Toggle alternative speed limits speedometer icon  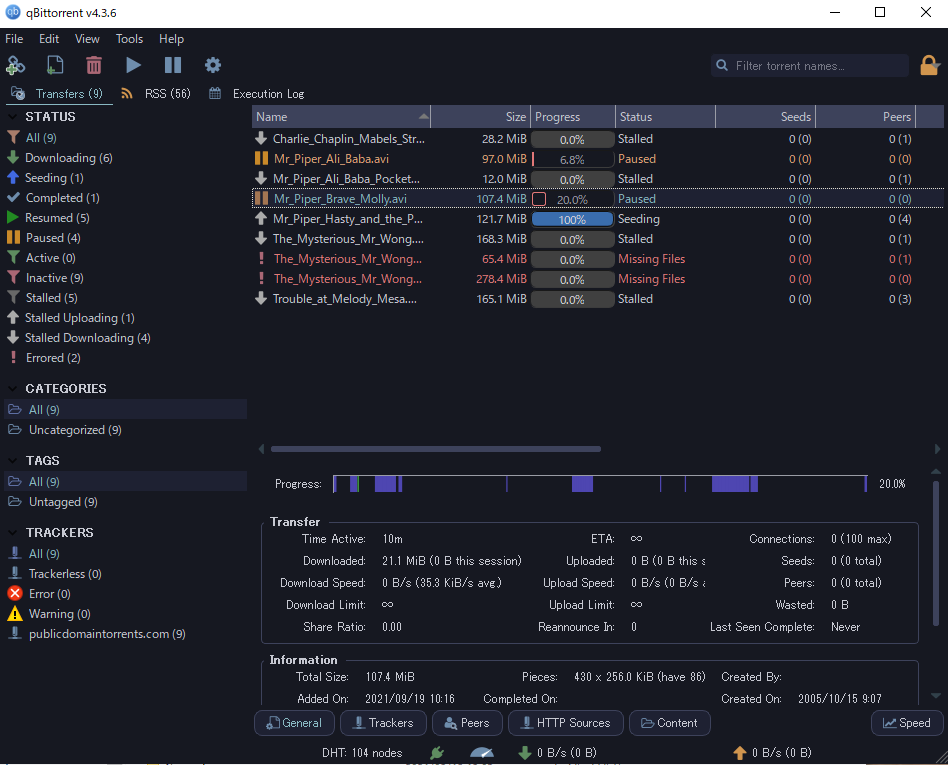482,752
